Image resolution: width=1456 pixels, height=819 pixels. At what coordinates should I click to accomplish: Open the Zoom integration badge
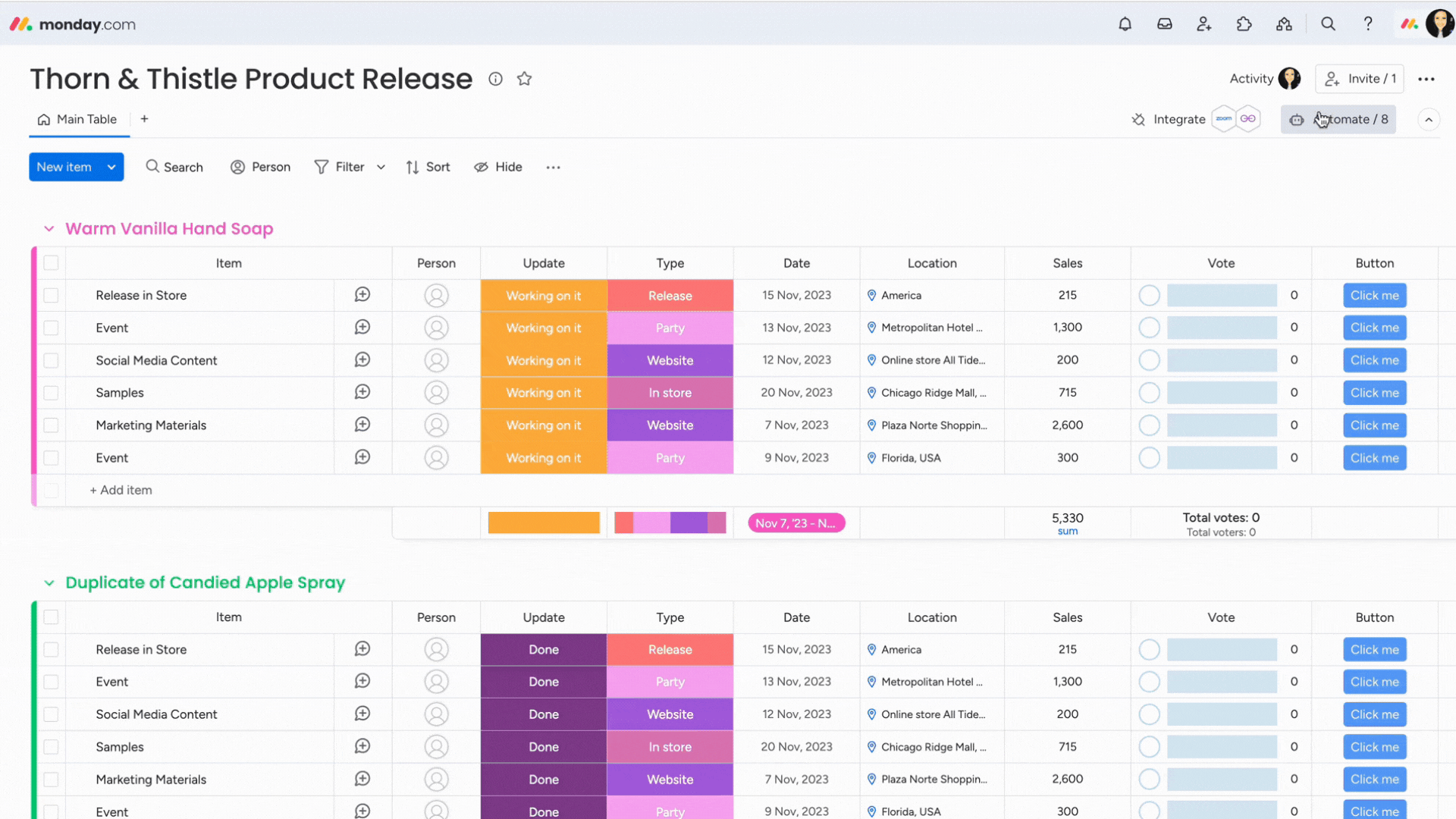[1224, 119]
